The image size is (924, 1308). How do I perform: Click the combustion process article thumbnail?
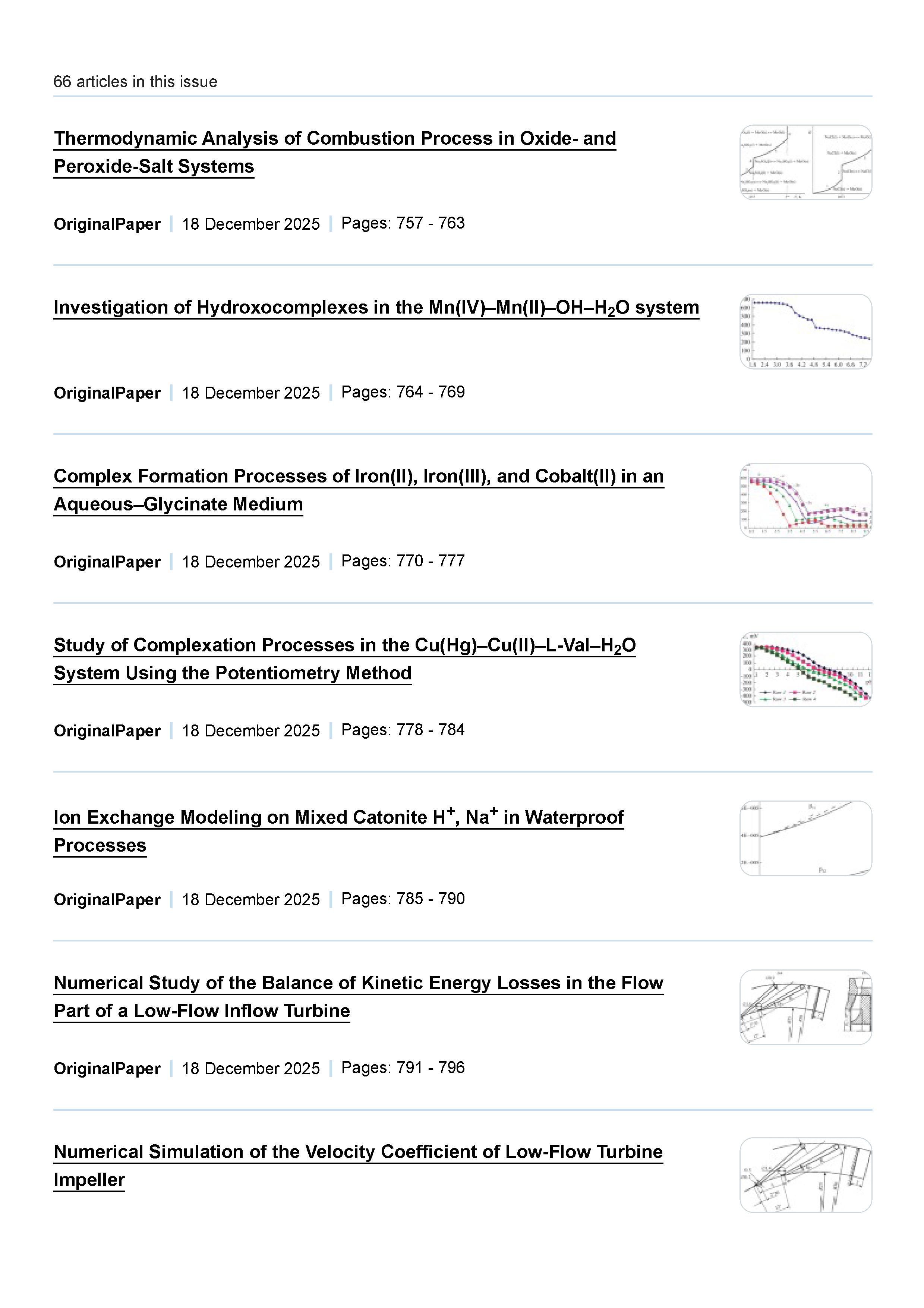tap(805, 162)
